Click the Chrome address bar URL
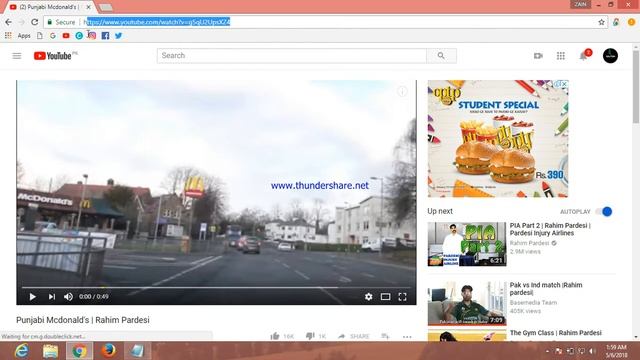The image size is (640, 360). [157, 22]
